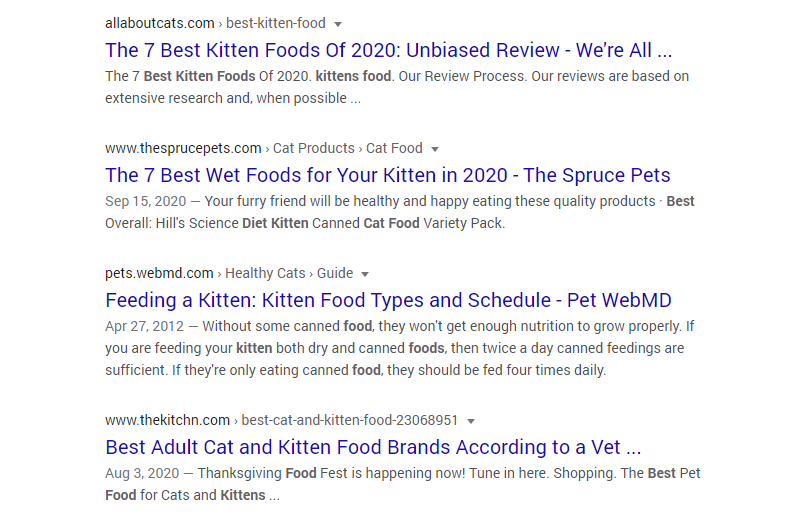Open "The 7 Best Kitten Foods Of 2020" result
Viewport: 789px width, 527px height.
click(388, 50)
